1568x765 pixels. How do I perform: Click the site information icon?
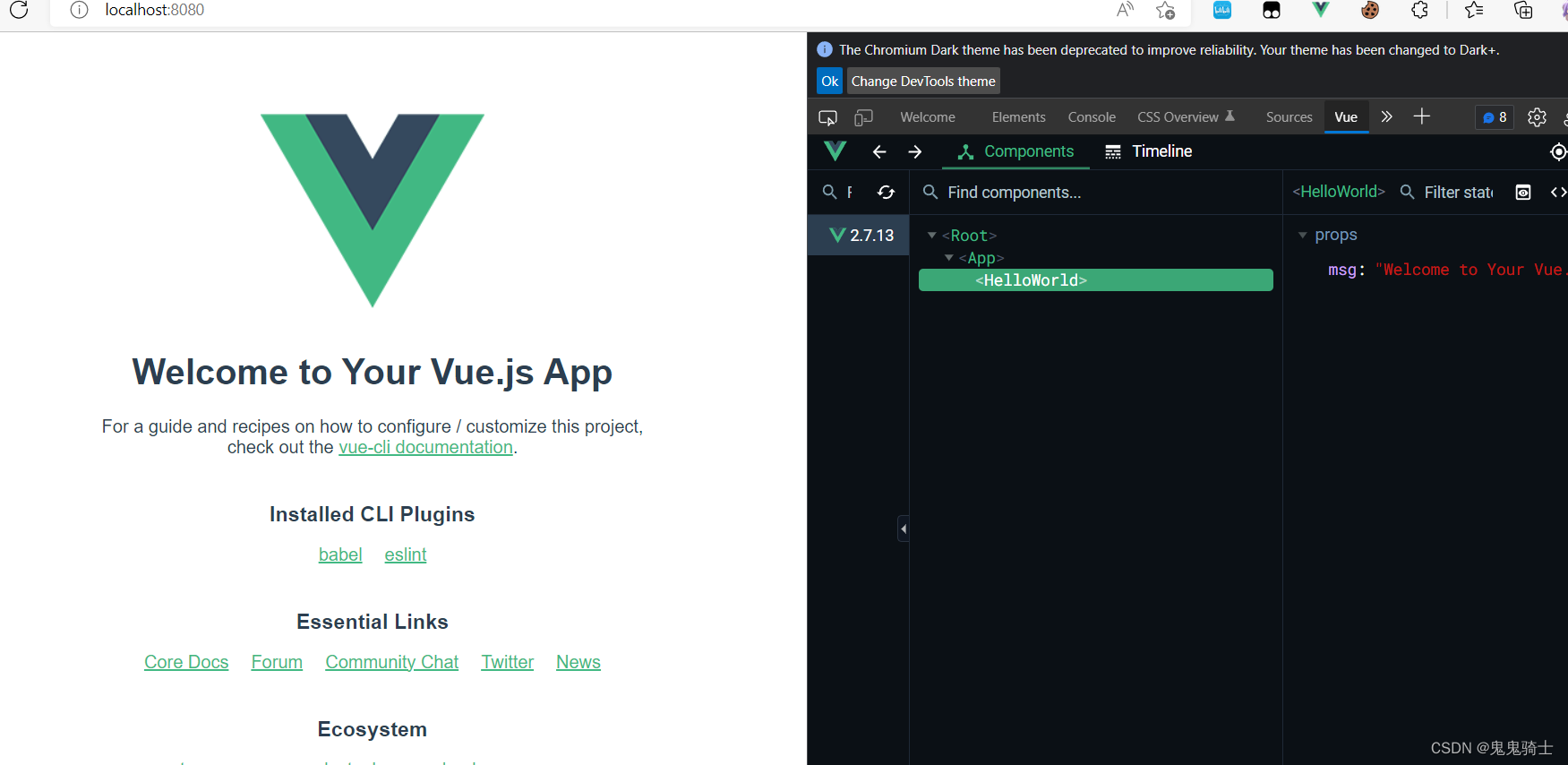[x=80, y=10]
